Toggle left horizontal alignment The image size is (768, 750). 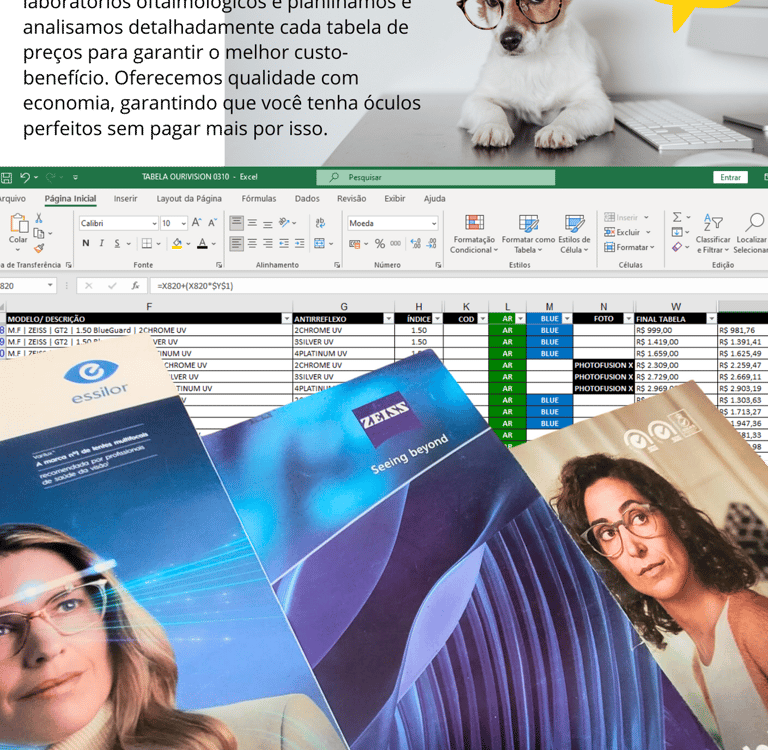pos(237,243)
